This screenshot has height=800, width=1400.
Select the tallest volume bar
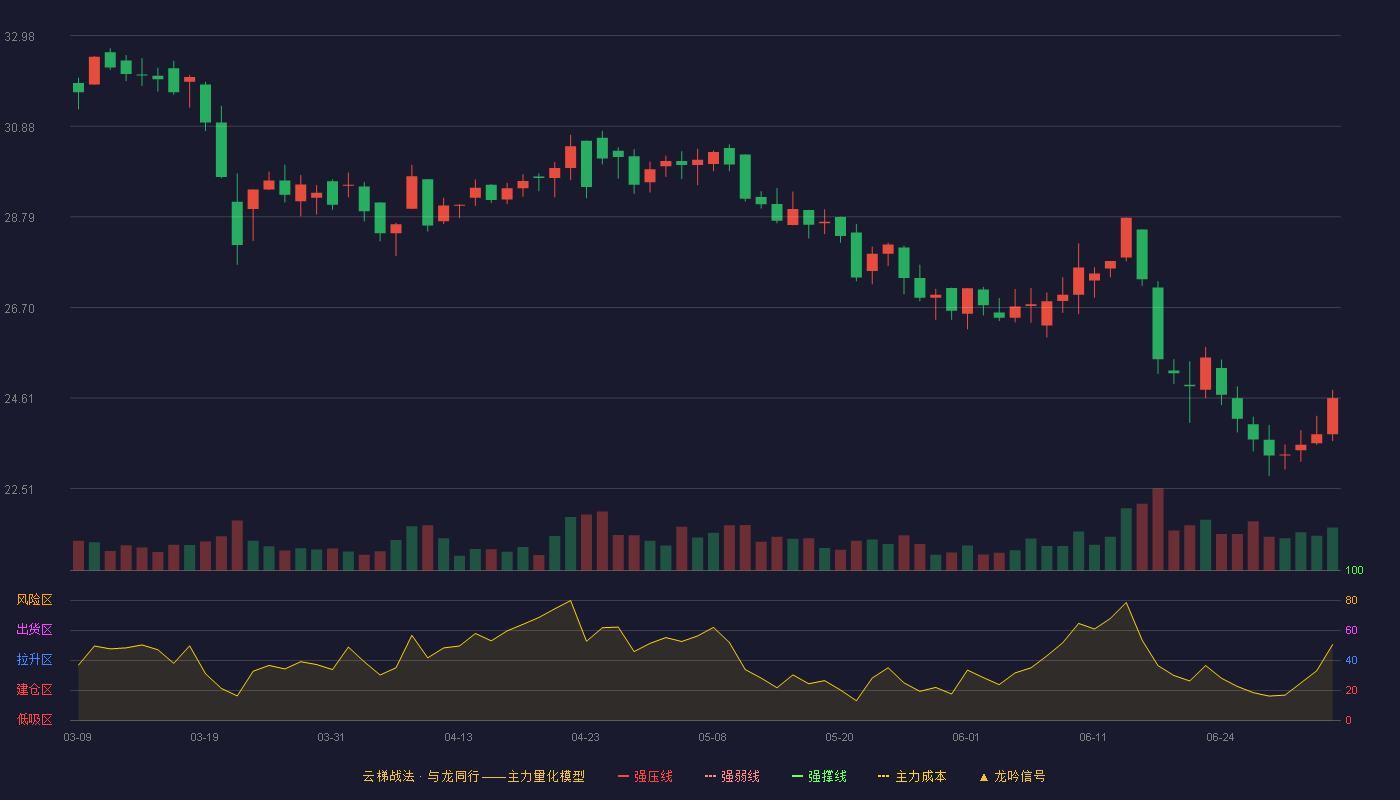click(1158, 530)
